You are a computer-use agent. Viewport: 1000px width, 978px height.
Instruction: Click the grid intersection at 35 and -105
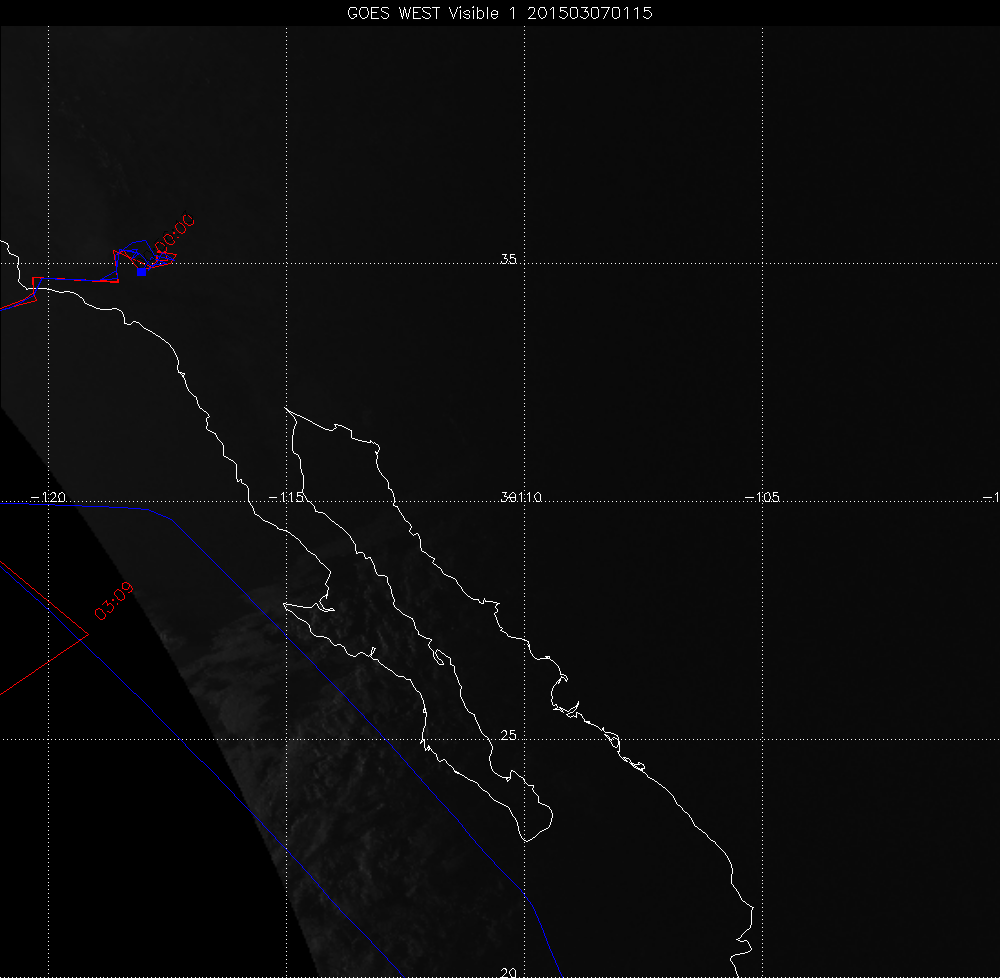click(x=764, y=264)
